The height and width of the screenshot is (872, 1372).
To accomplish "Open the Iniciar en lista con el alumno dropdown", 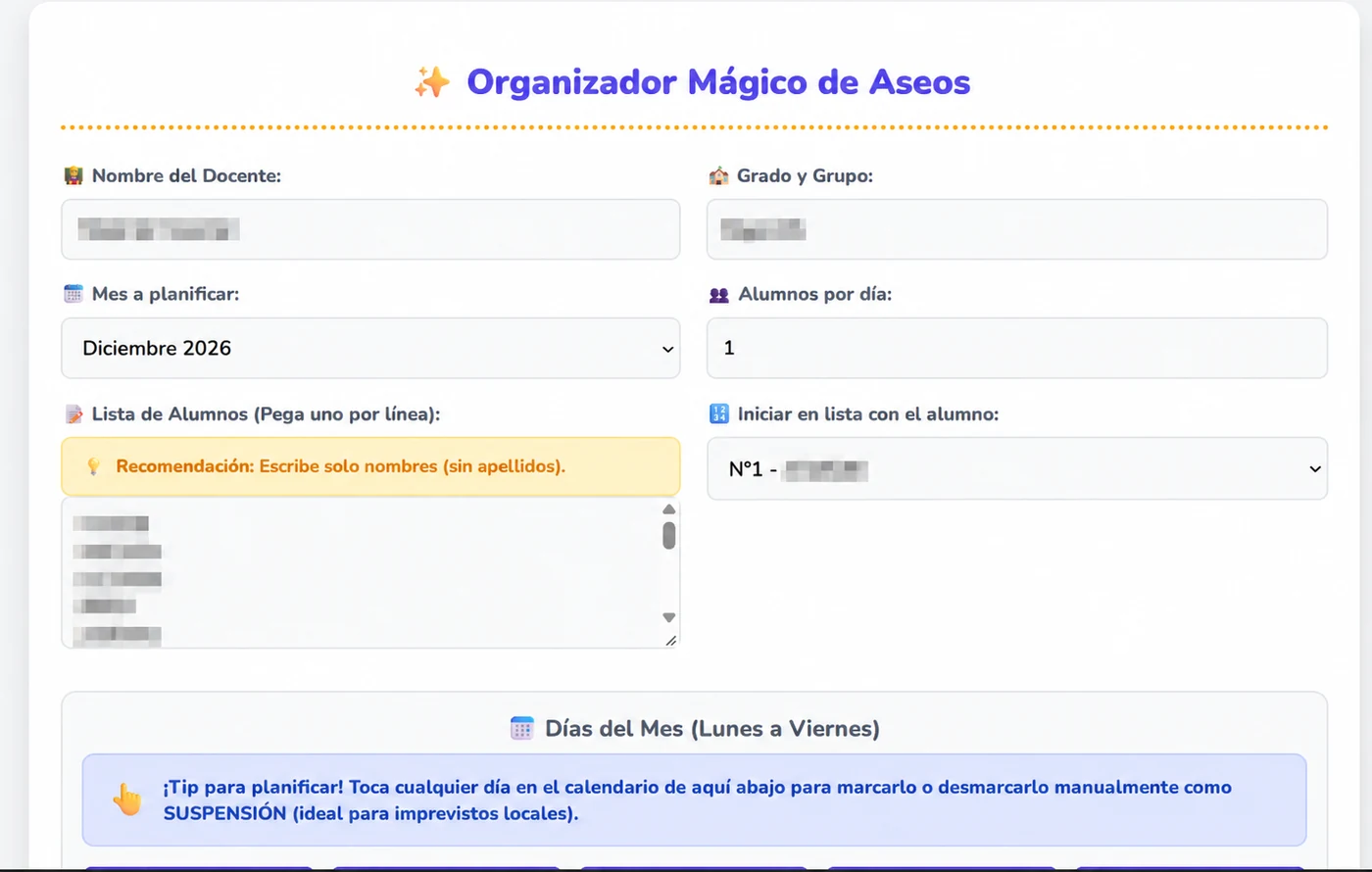I will coord(1017,468).
